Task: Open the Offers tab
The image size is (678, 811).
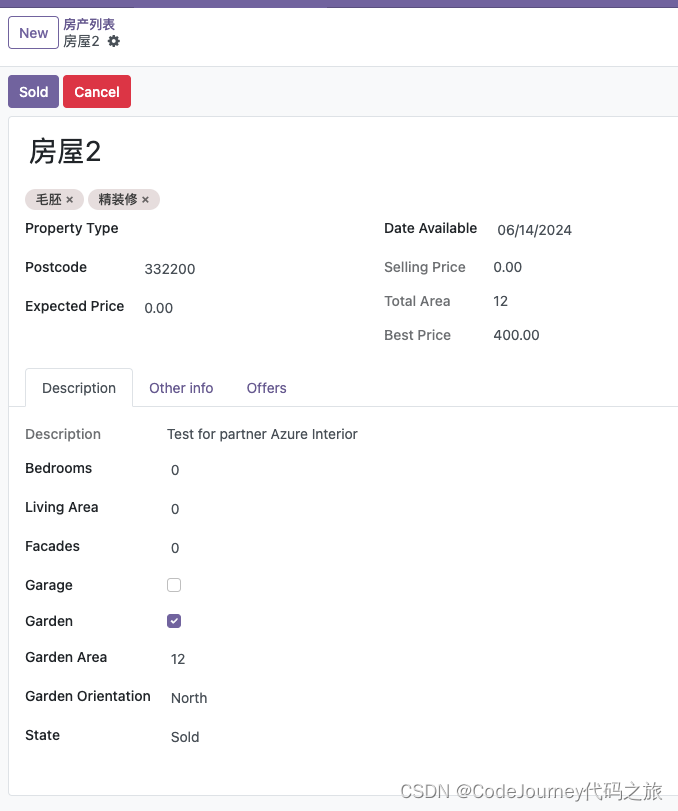Action: (266, 388)
